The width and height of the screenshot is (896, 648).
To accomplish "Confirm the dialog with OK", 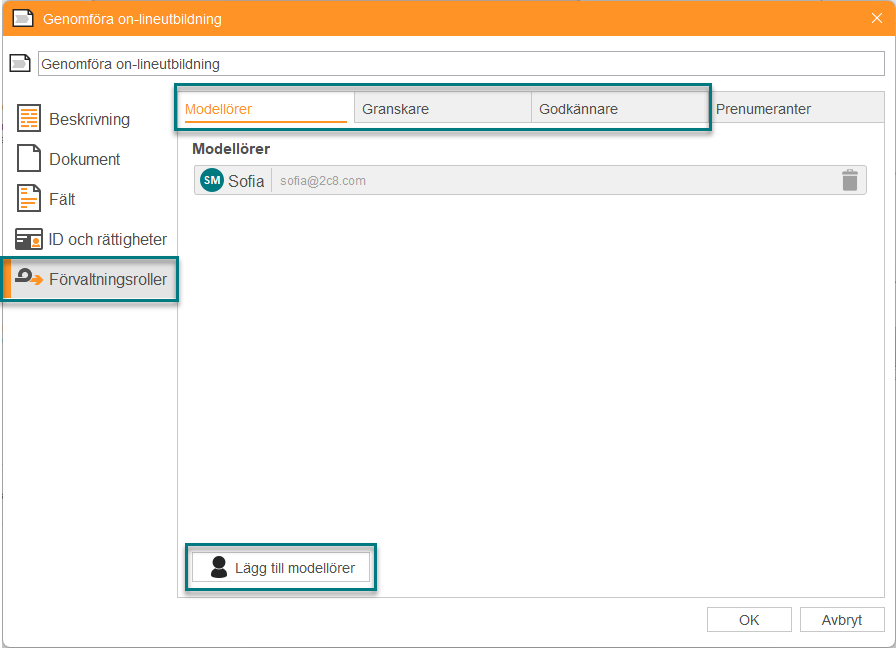I will pos(749,620).
